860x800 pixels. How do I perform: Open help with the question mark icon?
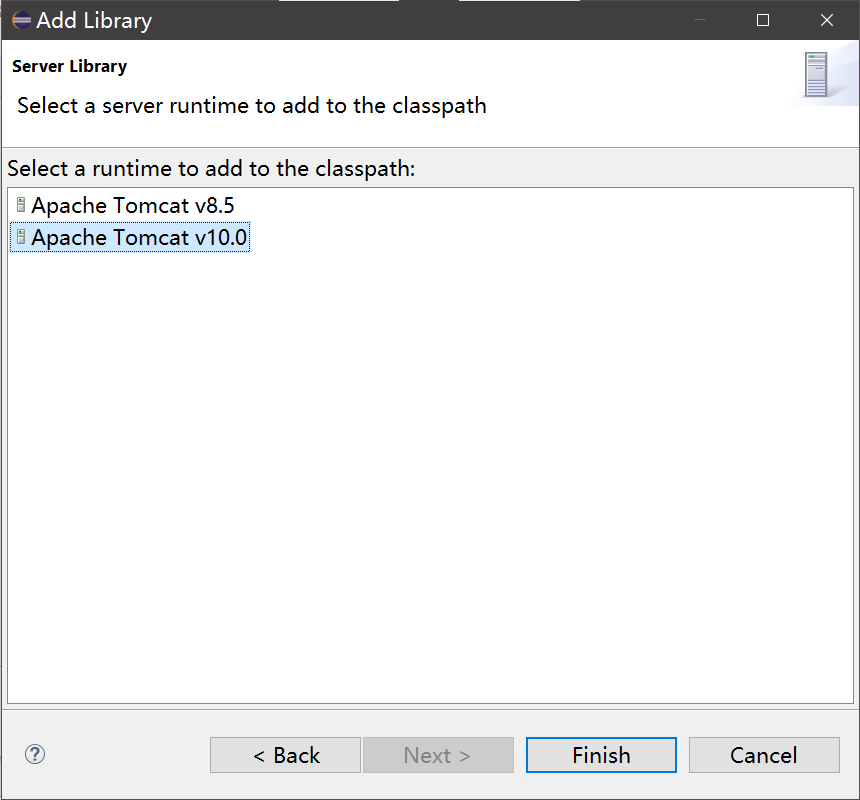pyautogui.click(x=35, y=755)
